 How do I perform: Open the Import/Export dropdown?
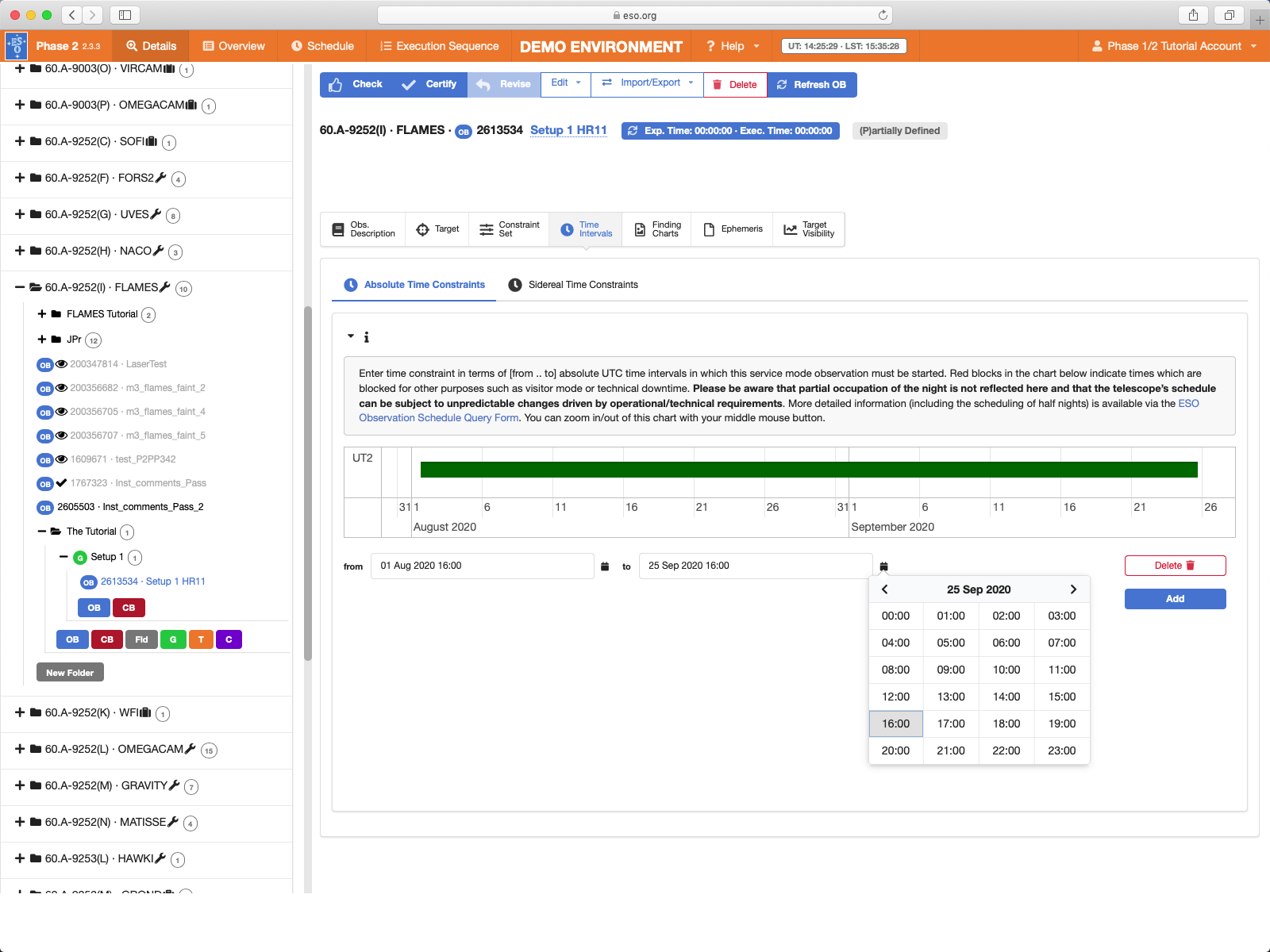point(648,83)
